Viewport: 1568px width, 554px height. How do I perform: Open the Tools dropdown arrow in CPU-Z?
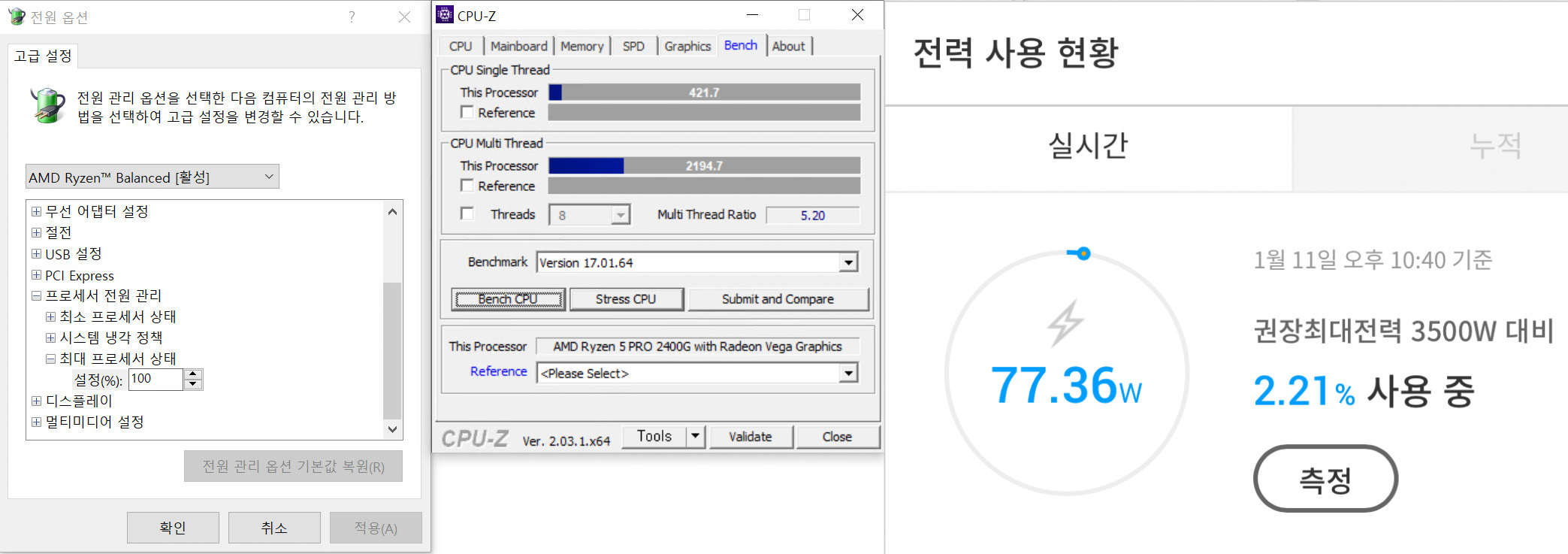coord(695,436)
